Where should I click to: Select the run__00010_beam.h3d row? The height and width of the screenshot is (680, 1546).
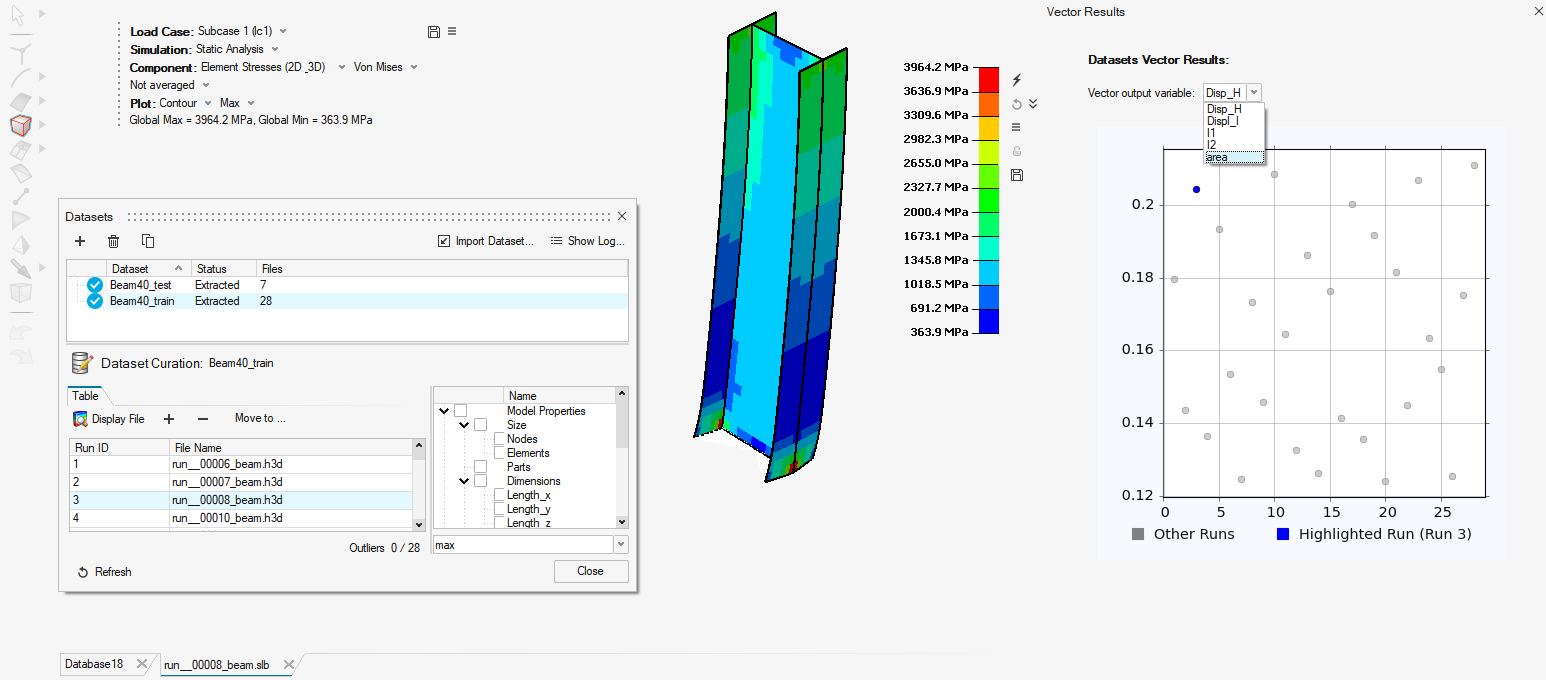pos(226,518)
